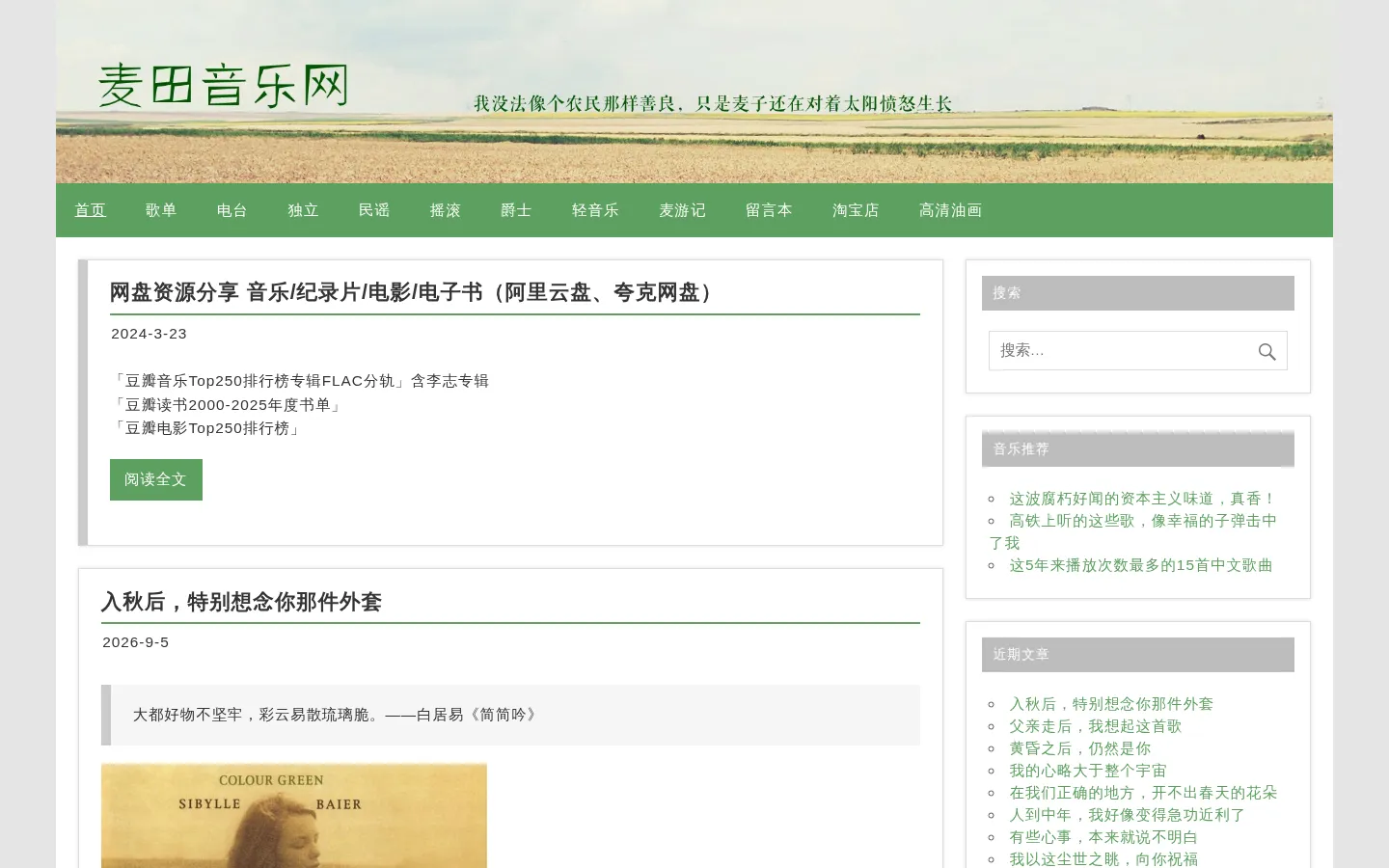Click the 搜索 widget heading
1389x868 pixels.
pos(1138,293)
